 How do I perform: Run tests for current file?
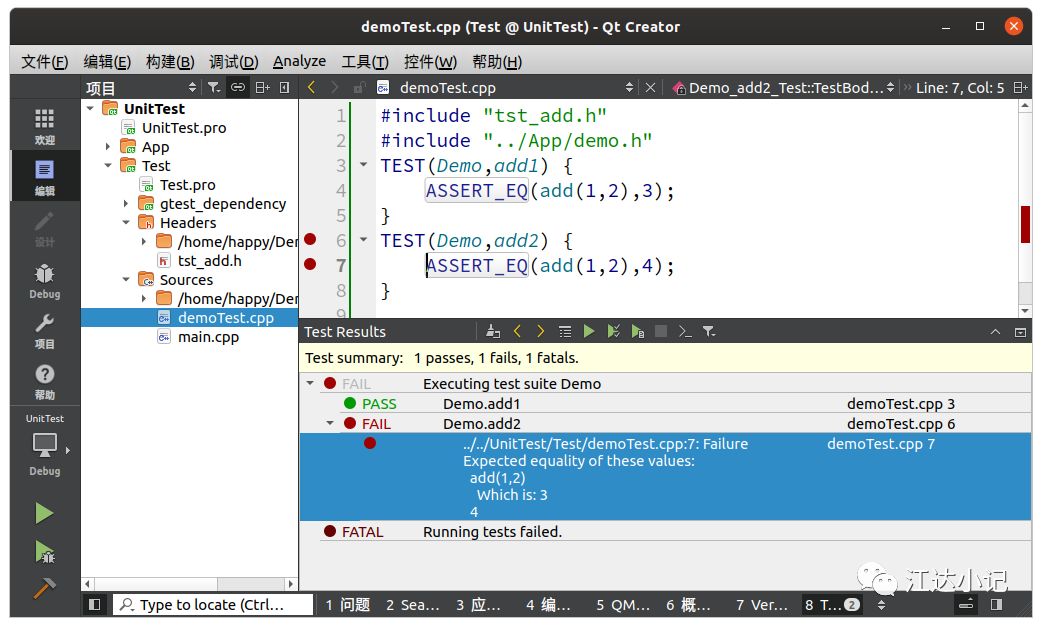point(637,331)
